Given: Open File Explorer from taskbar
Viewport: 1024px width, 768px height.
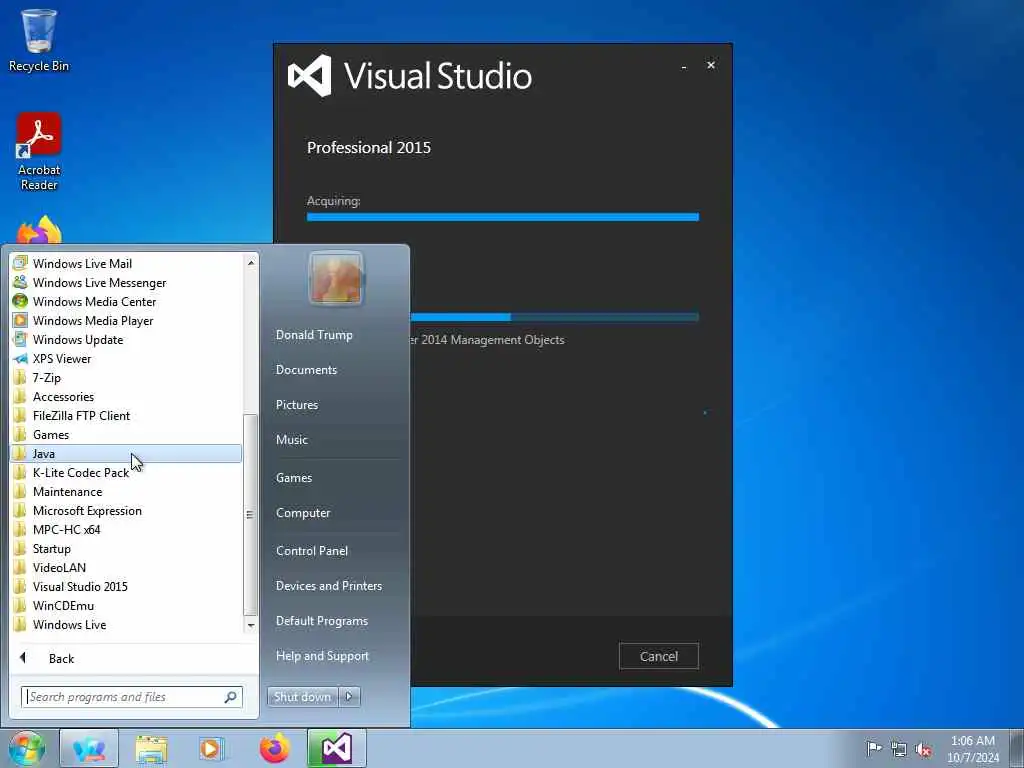Looking at the screenshot, I should pos(152,748).
